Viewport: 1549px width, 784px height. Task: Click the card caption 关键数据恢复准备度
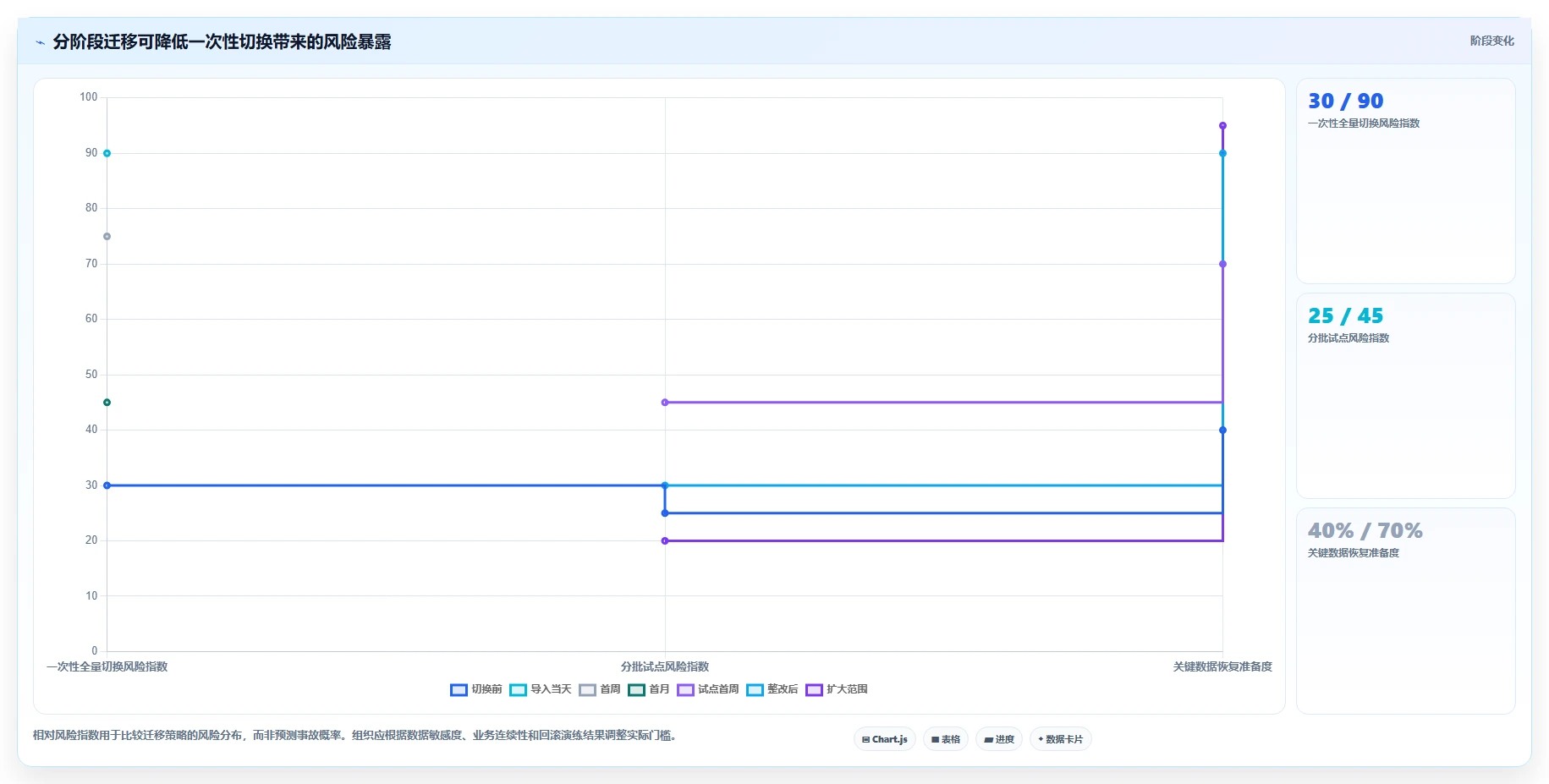point(1354,553)
